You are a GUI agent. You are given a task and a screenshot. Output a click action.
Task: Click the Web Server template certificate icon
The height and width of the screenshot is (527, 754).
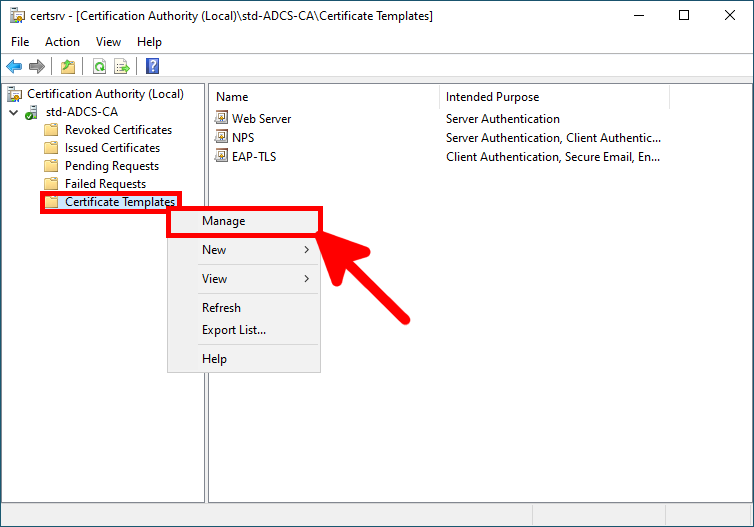(x=221, y=117)
